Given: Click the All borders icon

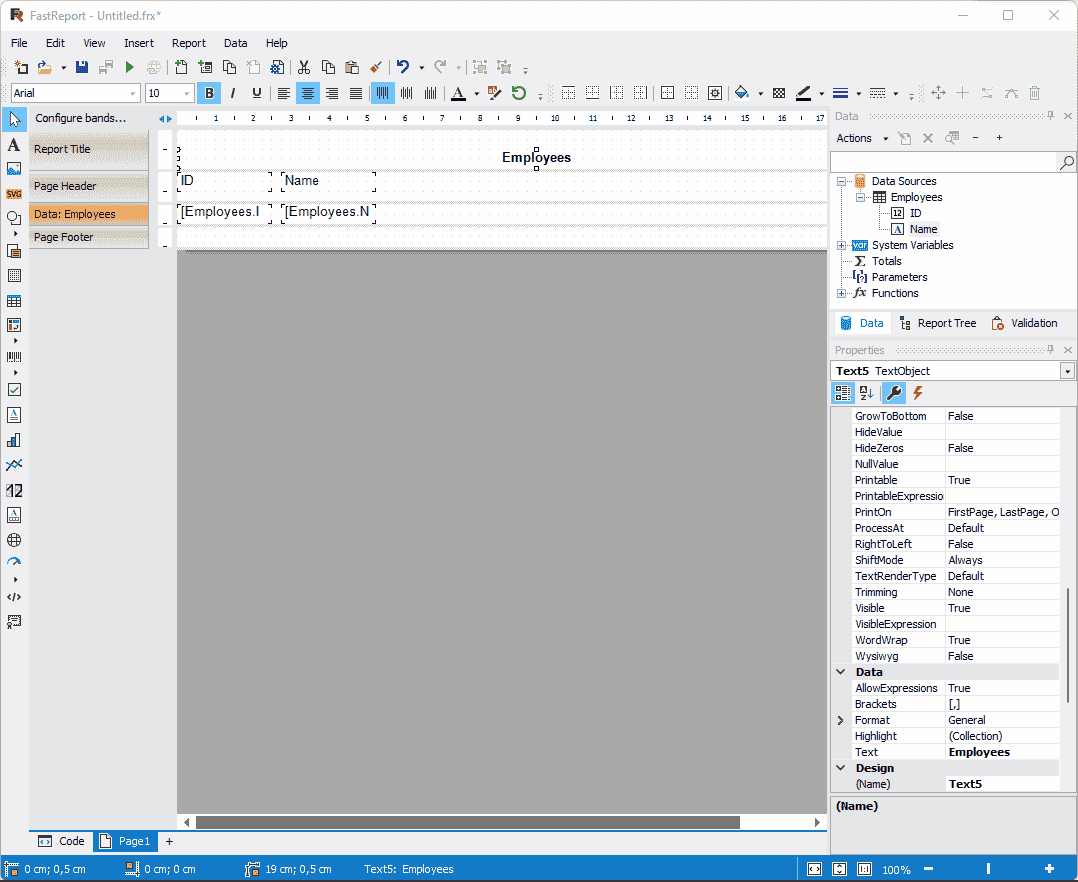Looking at the screenshot, I should [668, 93].
